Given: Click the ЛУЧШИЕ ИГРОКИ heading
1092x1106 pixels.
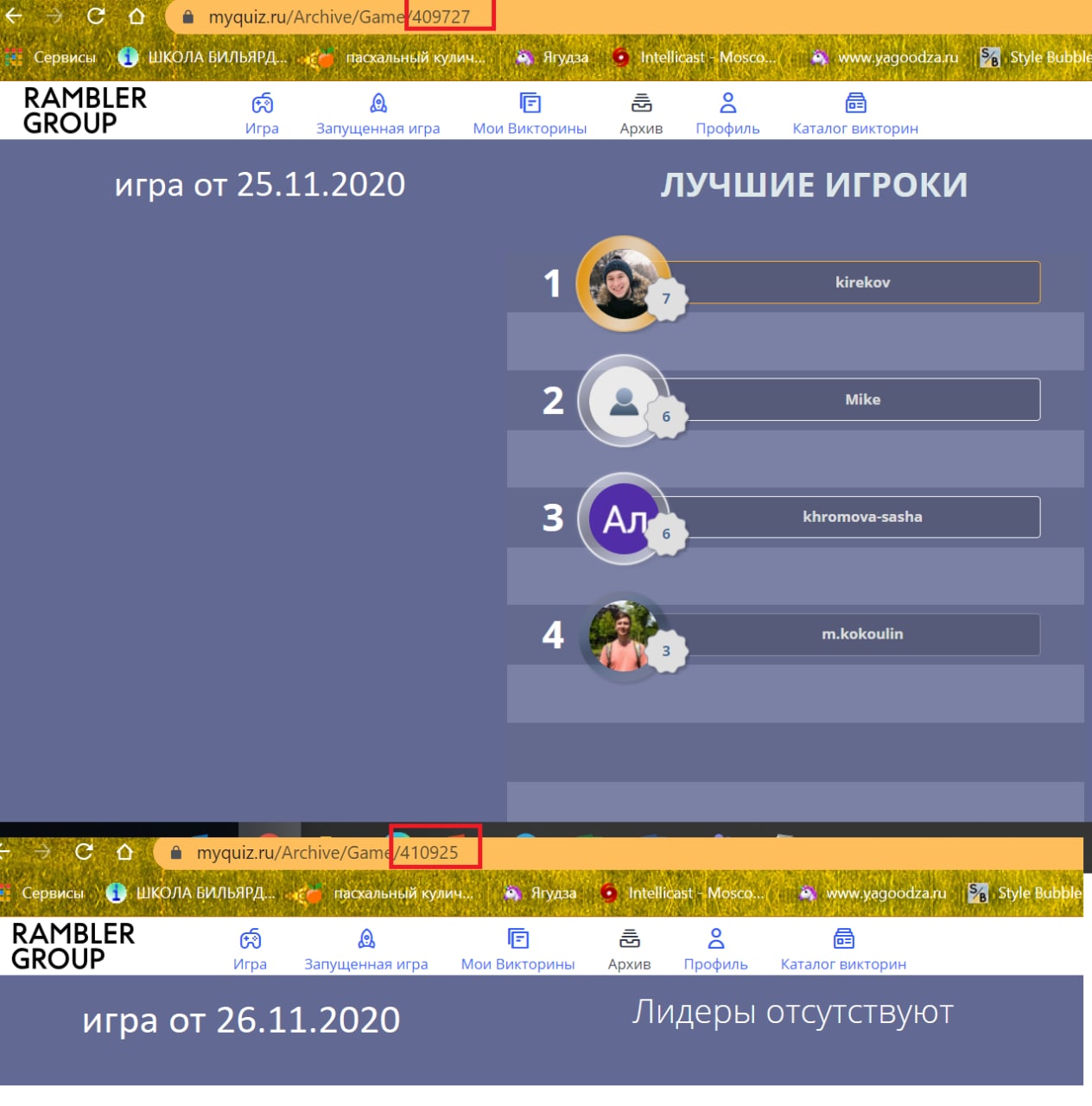Looking at the screenshot, I should click(x=814, y=185).
